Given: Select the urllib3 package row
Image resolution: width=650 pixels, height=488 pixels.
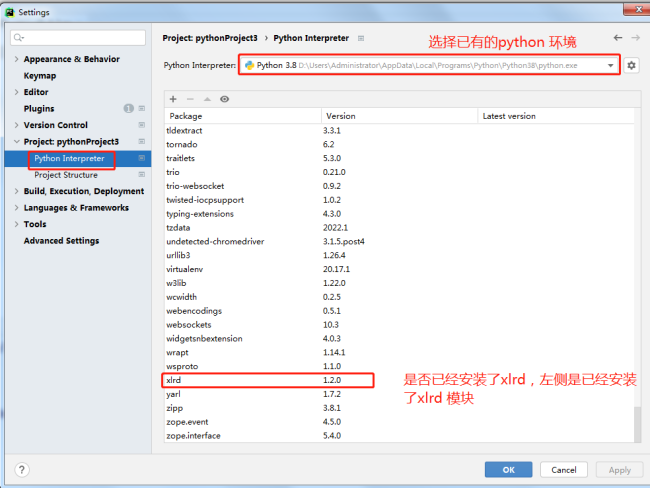Looking at the screenshot, I should [399, 255].
